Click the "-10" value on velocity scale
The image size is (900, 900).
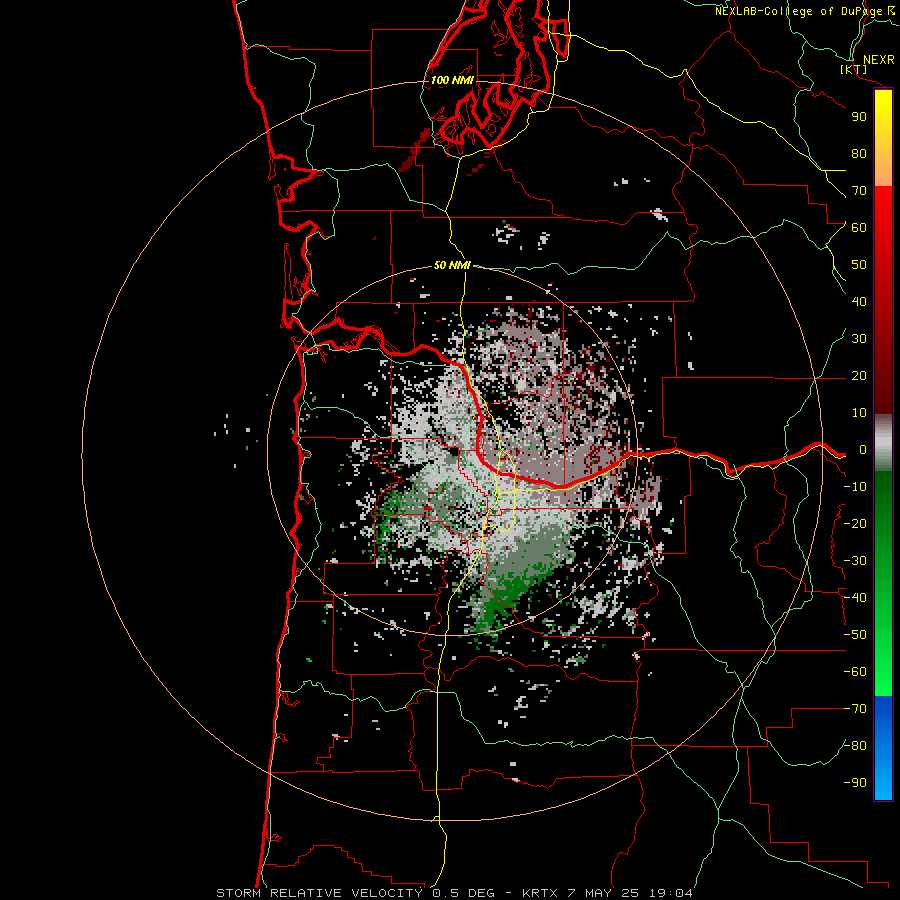pos(855,487)
